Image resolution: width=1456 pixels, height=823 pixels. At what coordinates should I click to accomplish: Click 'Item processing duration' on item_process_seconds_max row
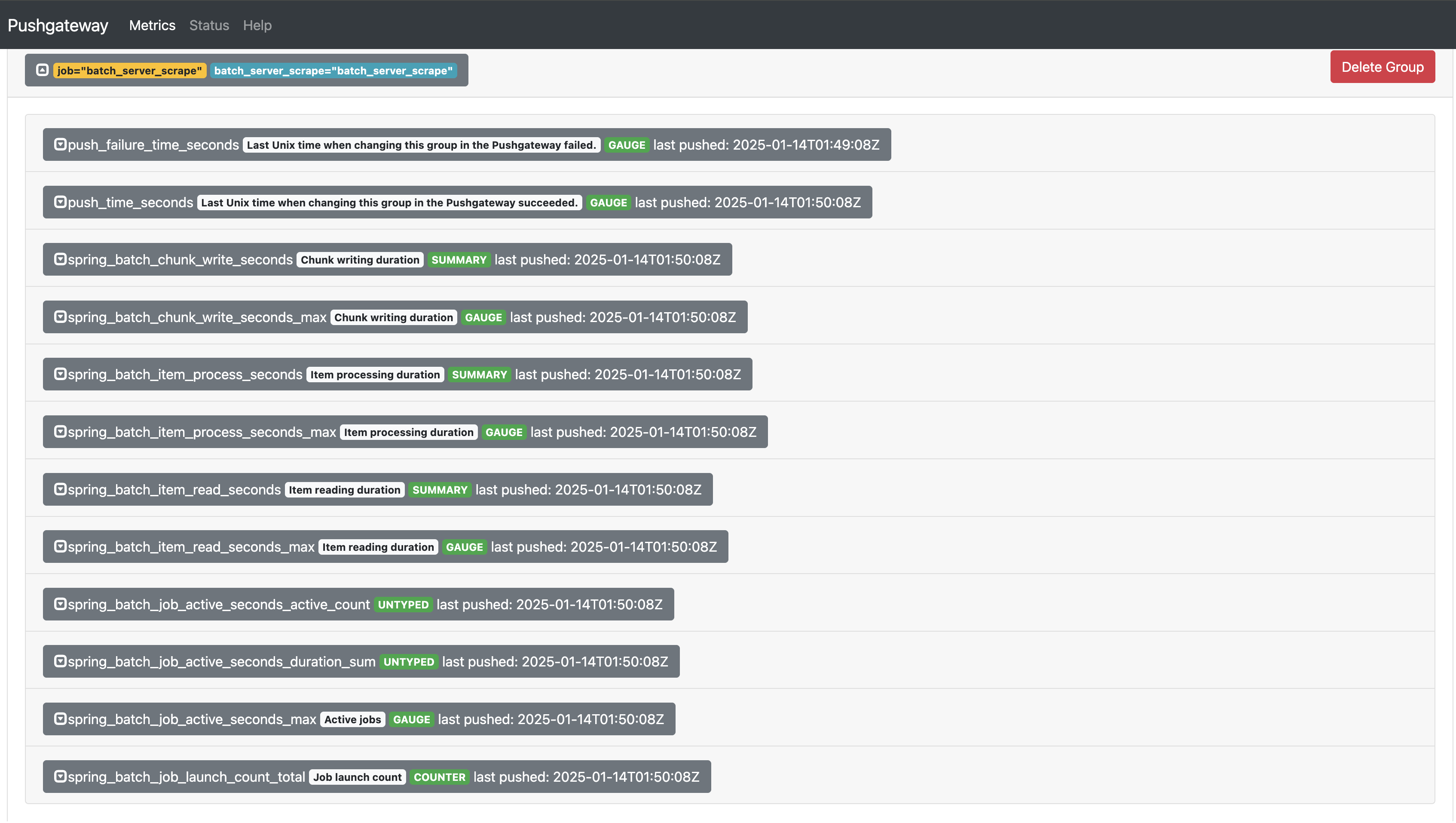coord(409,433)
